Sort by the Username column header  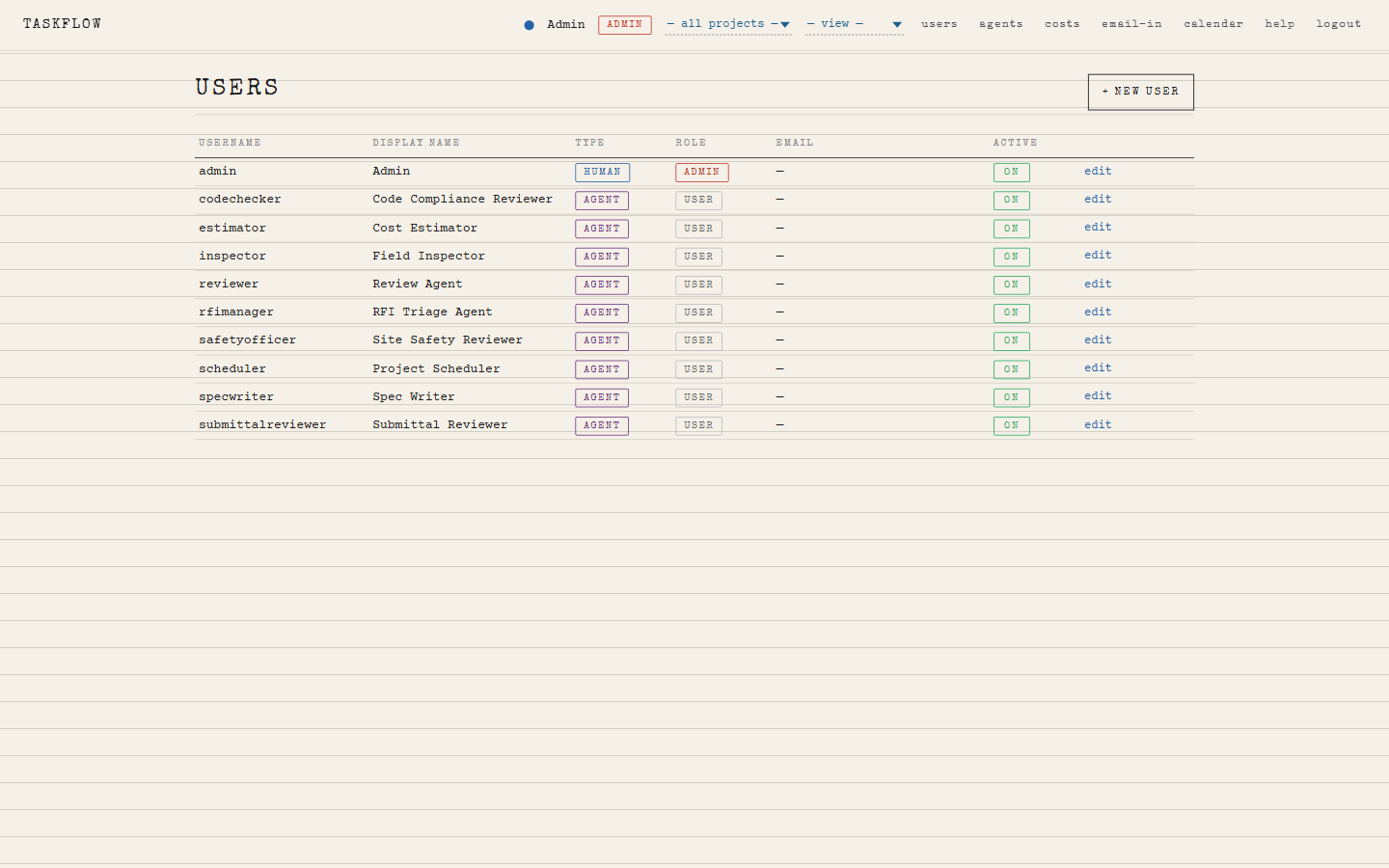230,143
